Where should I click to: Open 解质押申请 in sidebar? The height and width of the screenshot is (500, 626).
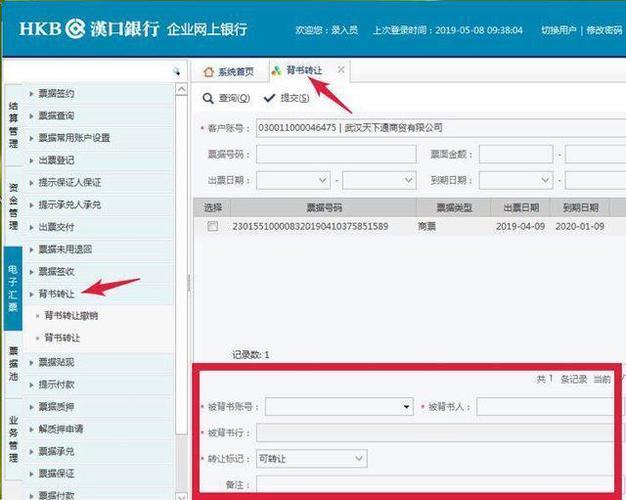tap(61, 429)
